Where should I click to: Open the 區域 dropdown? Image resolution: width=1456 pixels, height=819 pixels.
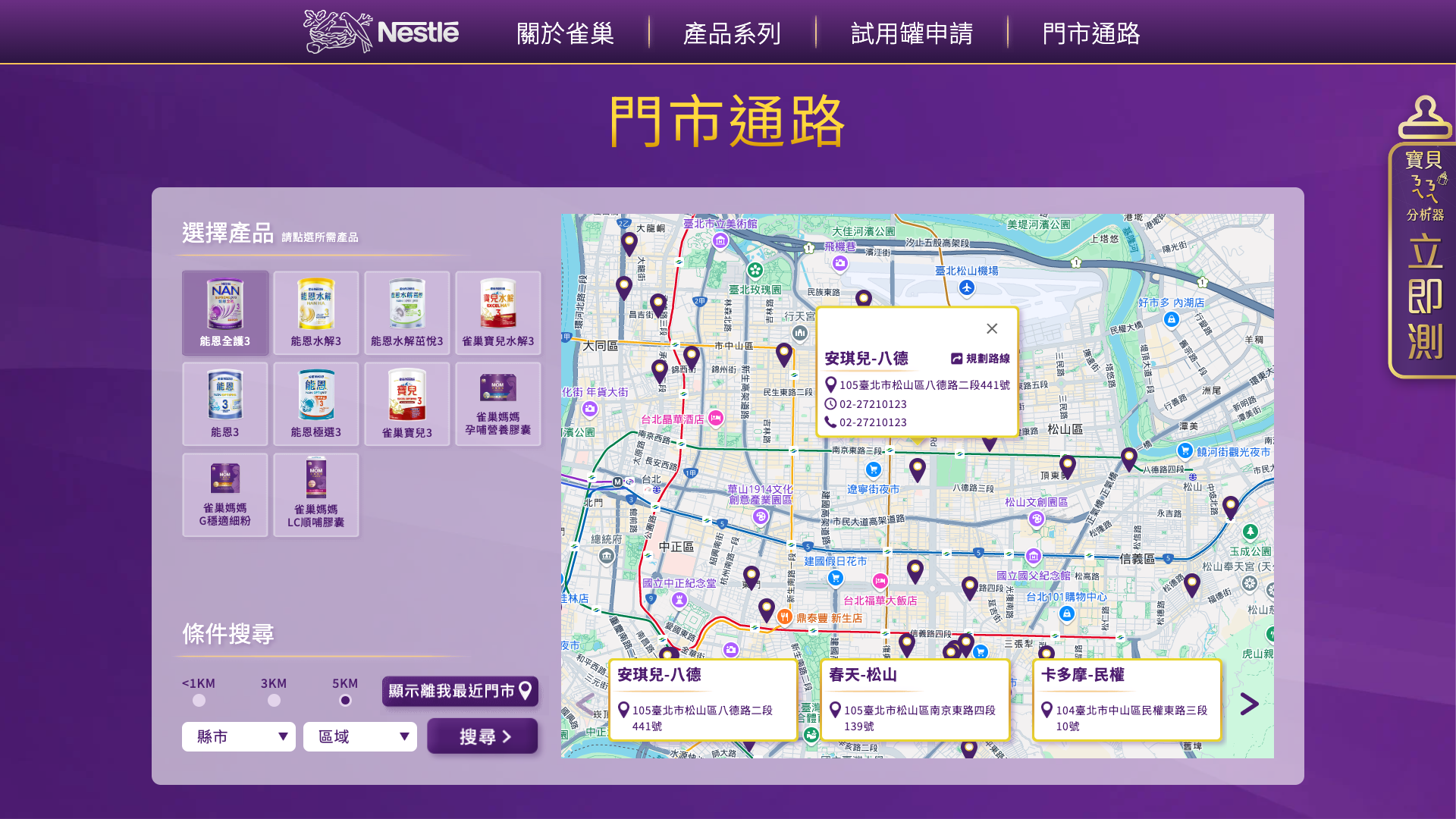coord(360,736)
